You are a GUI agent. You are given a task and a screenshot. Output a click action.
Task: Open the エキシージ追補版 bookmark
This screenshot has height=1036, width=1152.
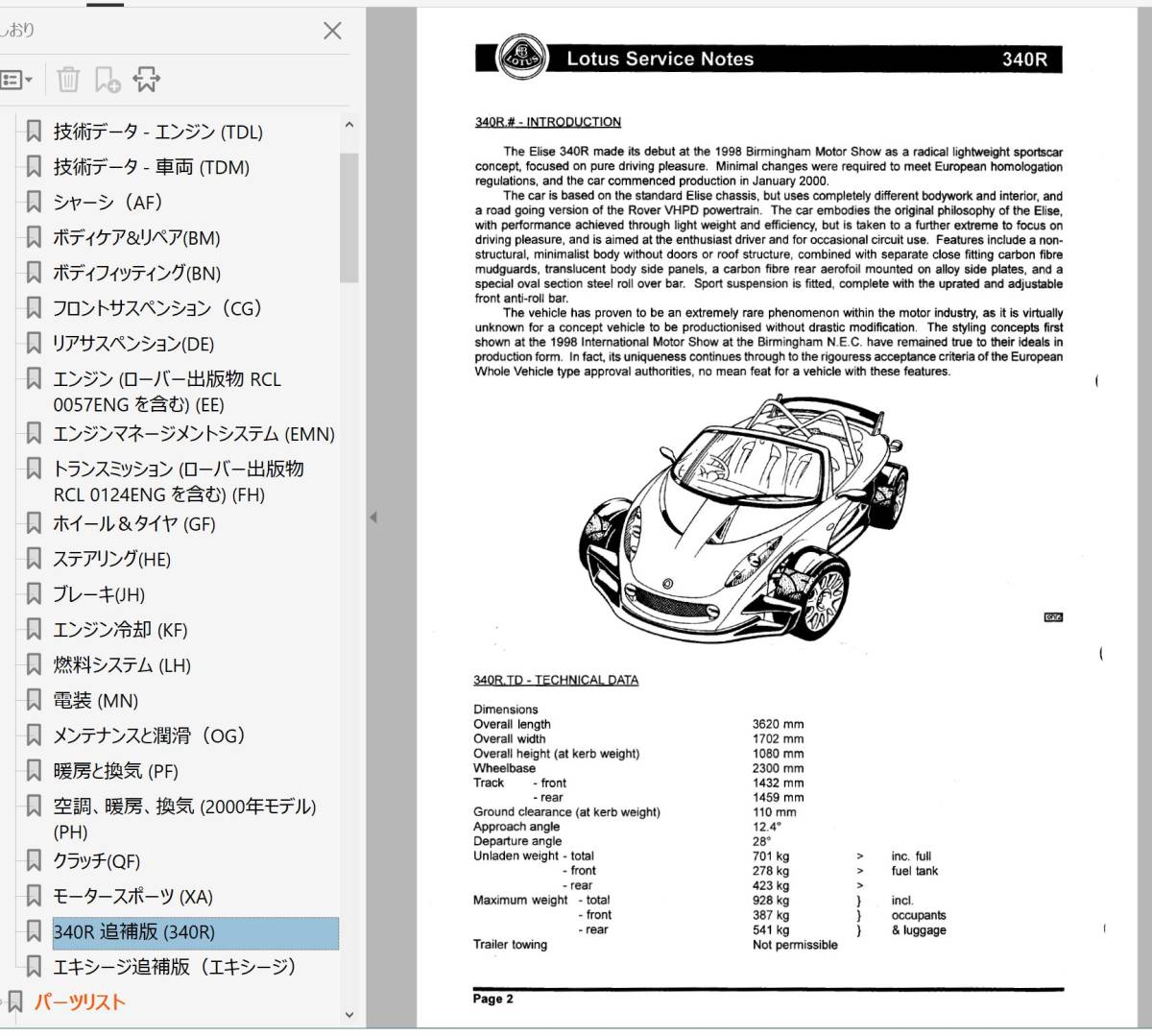coord(174,967)
